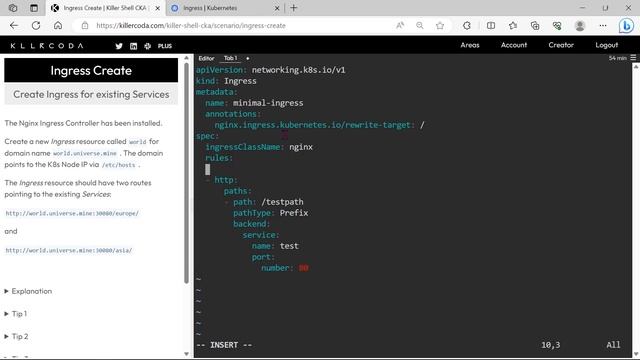
Task: Select the Ingress Create browser tab
Action: 104,8
